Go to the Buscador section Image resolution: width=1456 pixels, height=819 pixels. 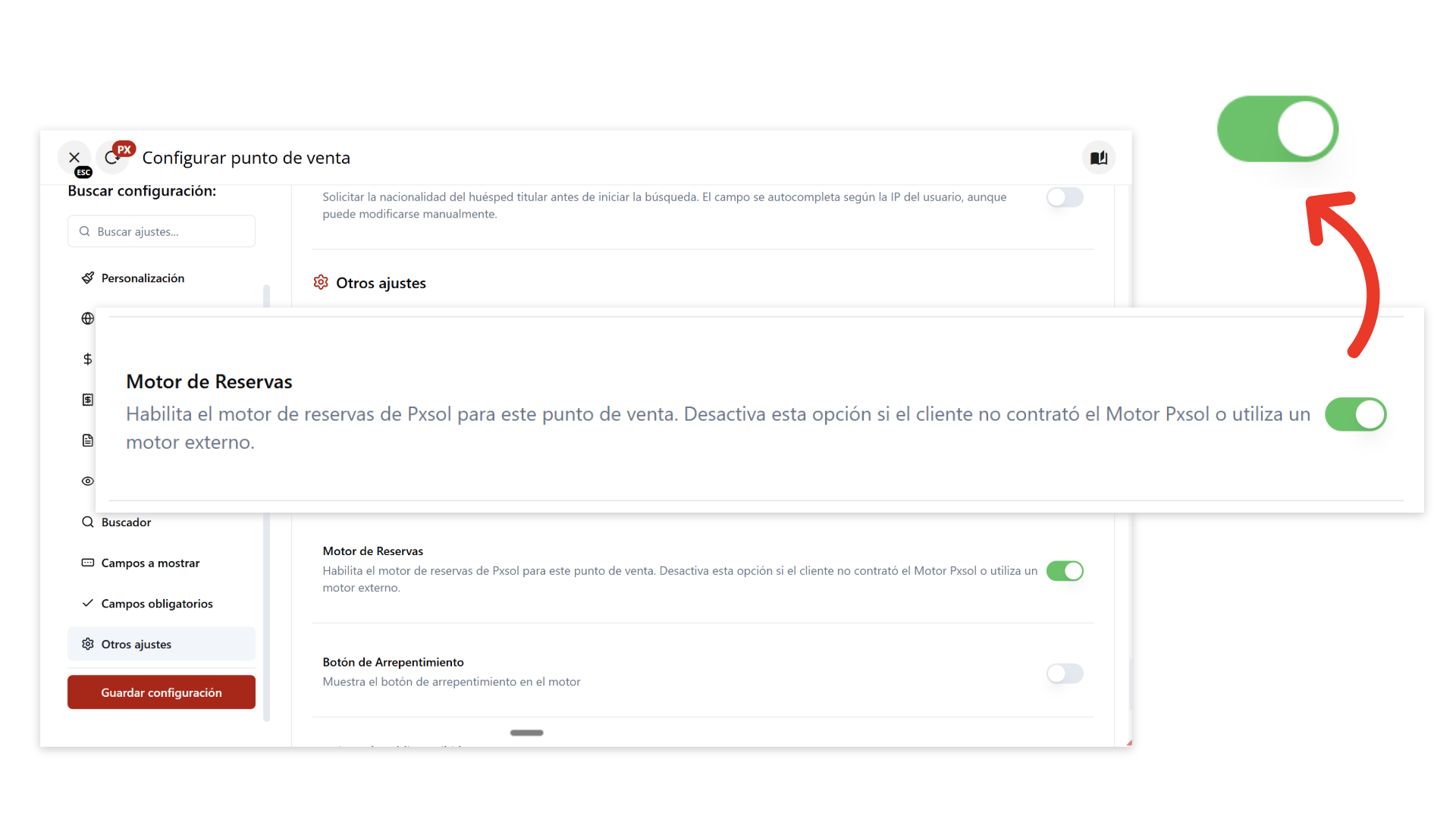tap(126, 522)
